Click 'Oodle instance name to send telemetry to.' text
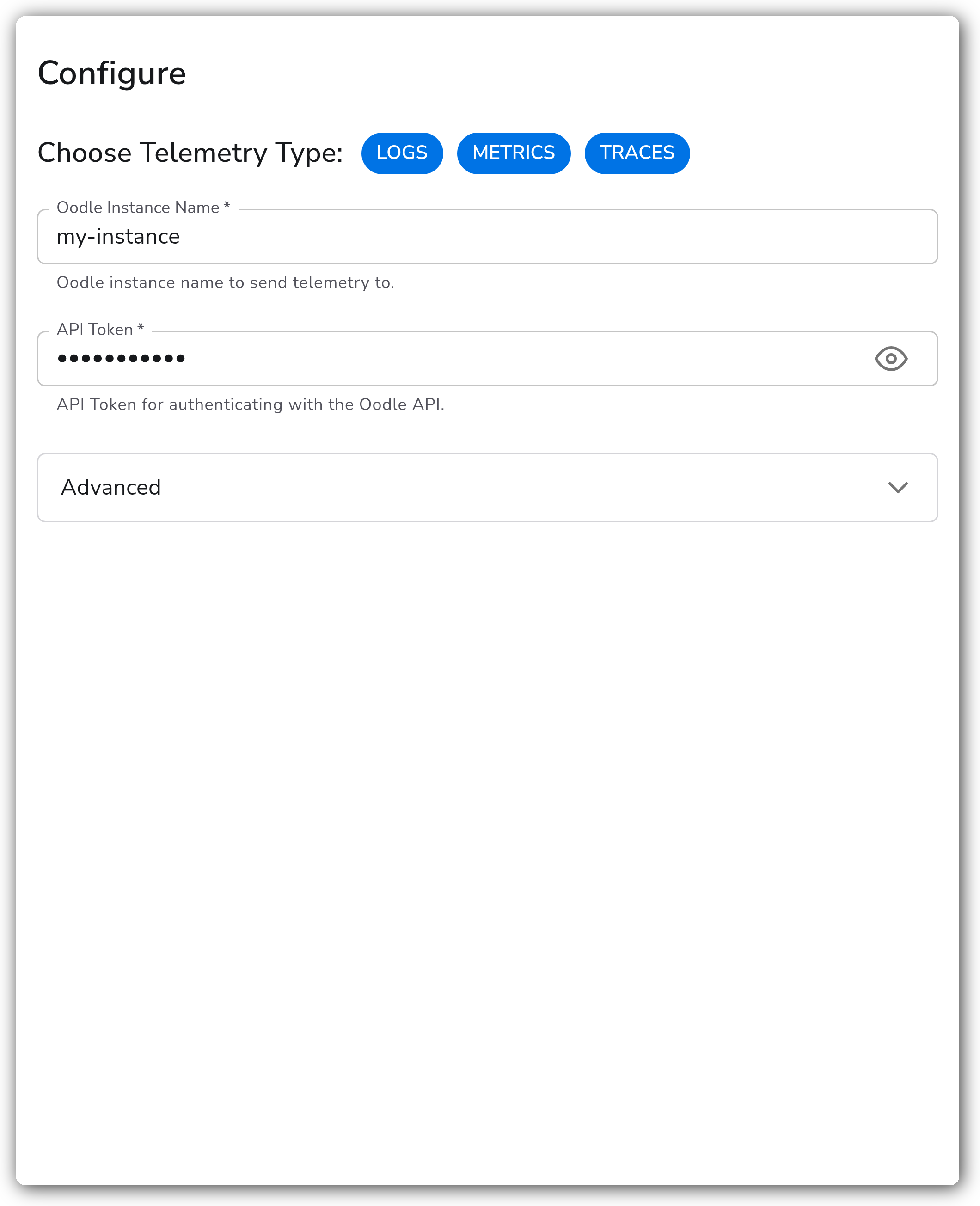 (x=225, y=282)
